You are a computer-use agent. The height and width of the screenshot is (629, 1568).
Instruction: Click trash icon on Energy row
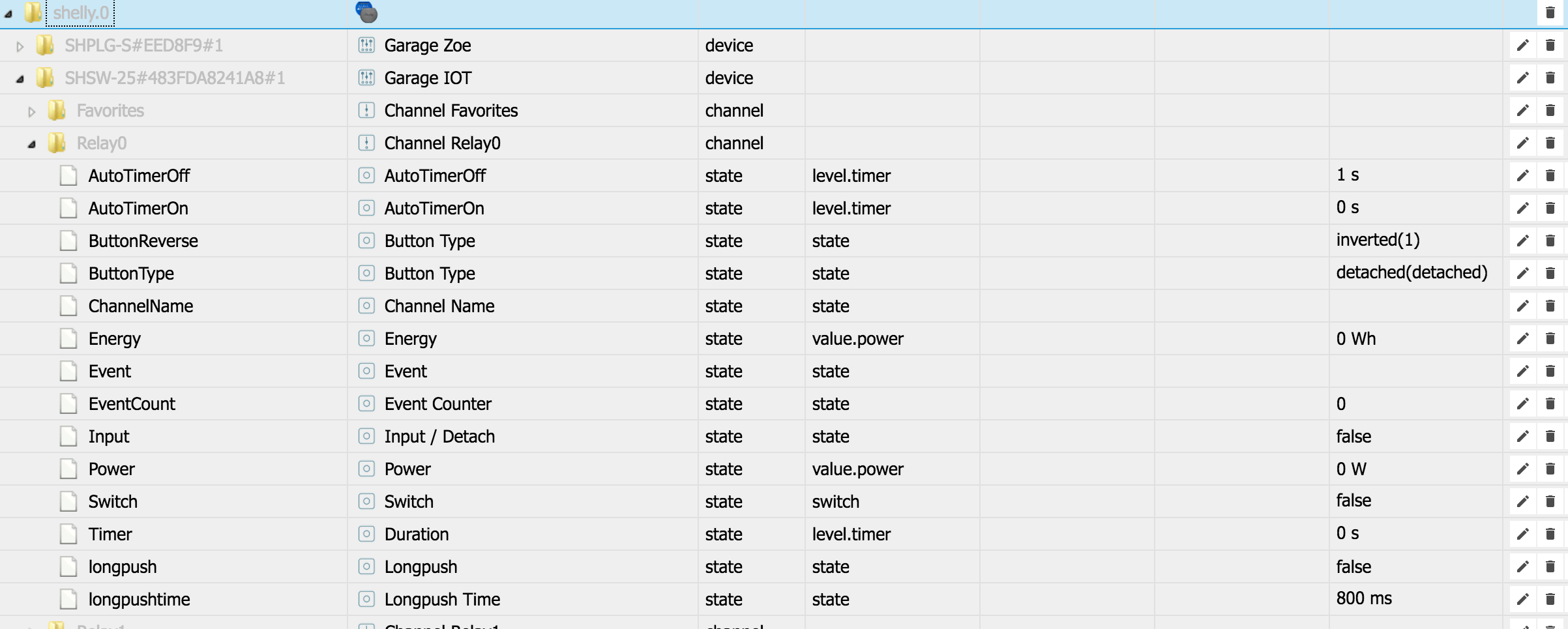pos(1550,339)
